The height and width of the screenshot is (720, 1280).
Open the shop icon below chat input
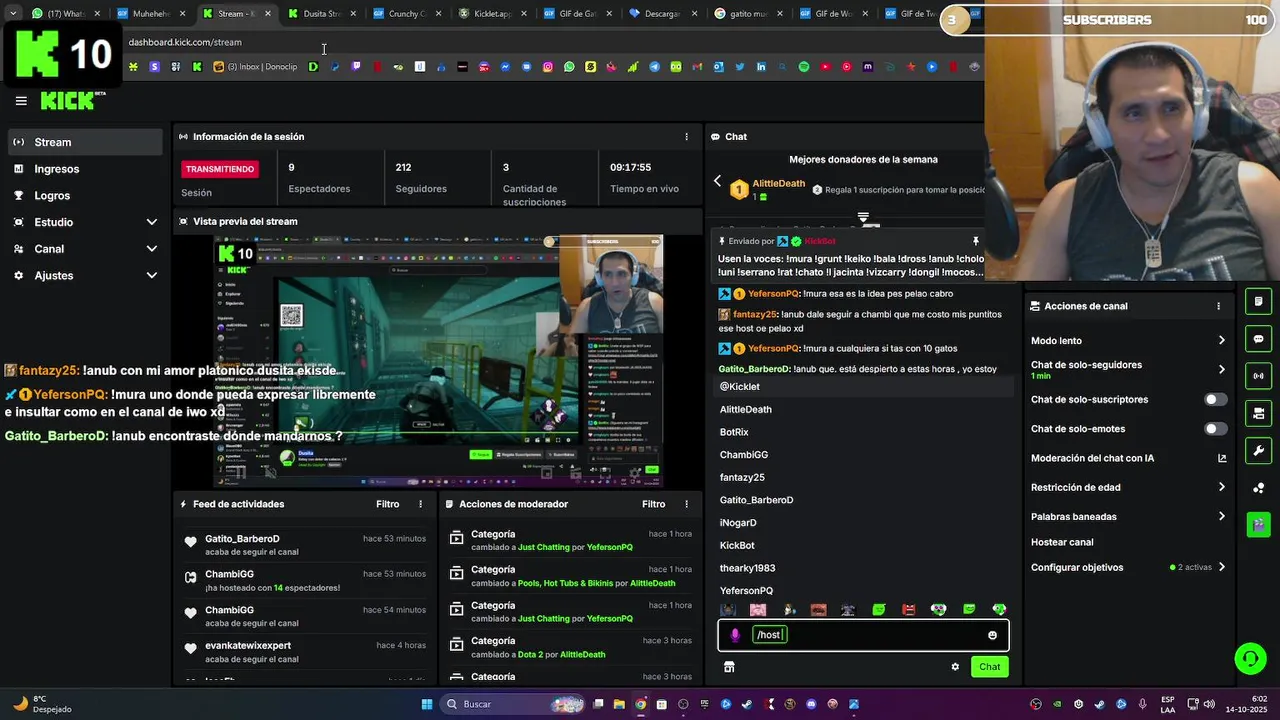pos(729,667)
